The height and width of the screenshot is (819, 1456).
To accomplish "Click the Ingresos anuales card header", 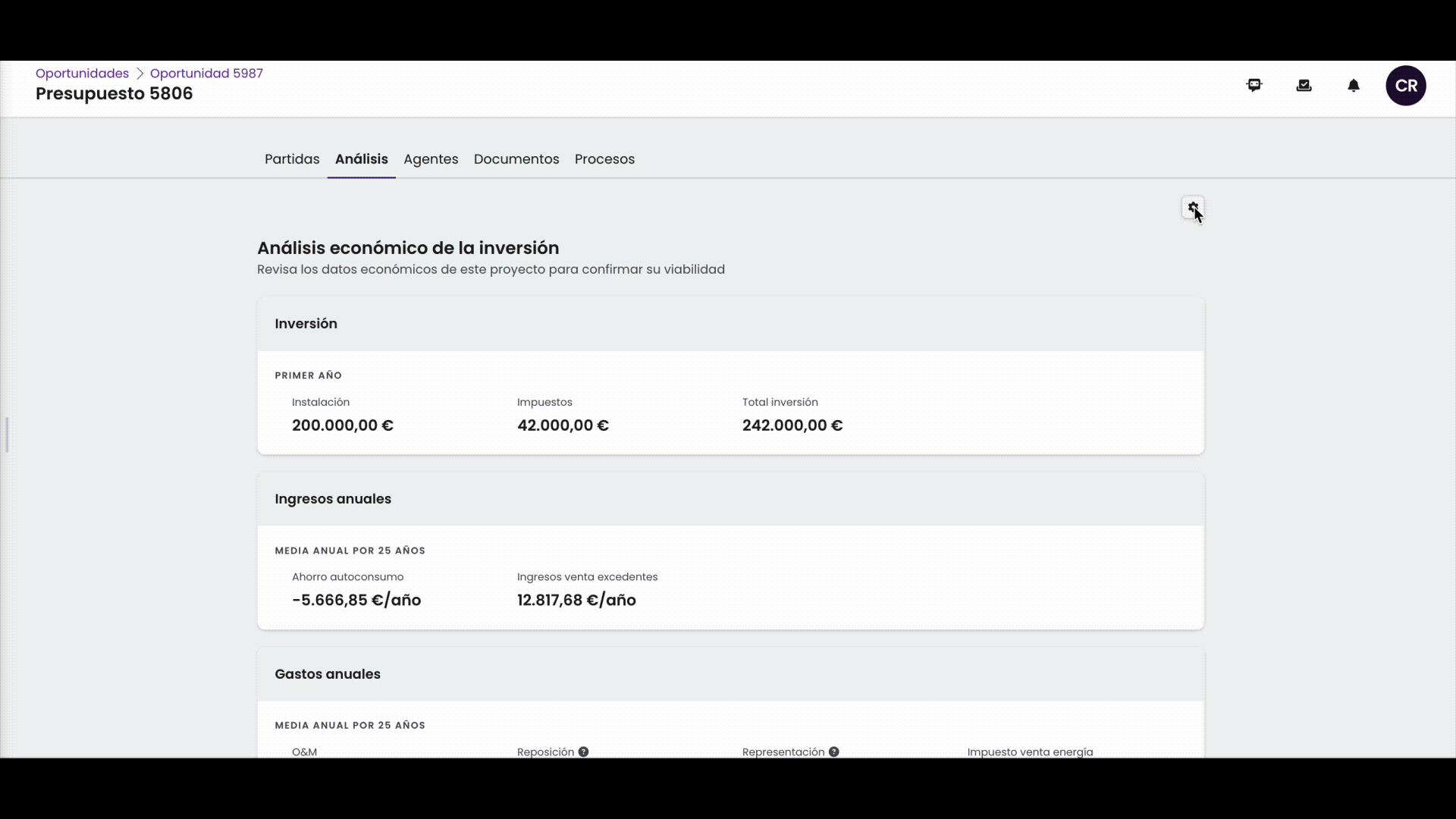I will point(731,499).
